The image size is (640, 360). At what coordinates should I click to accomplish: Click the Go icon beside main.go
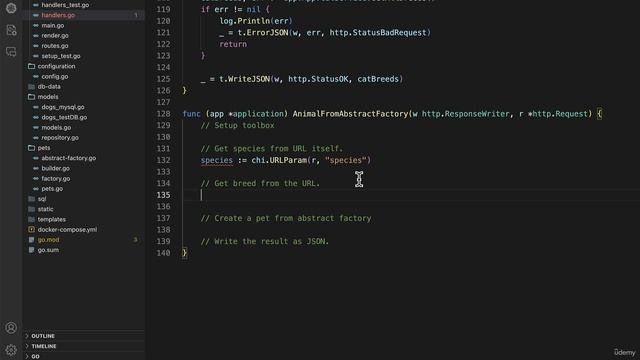coord(36,25)
